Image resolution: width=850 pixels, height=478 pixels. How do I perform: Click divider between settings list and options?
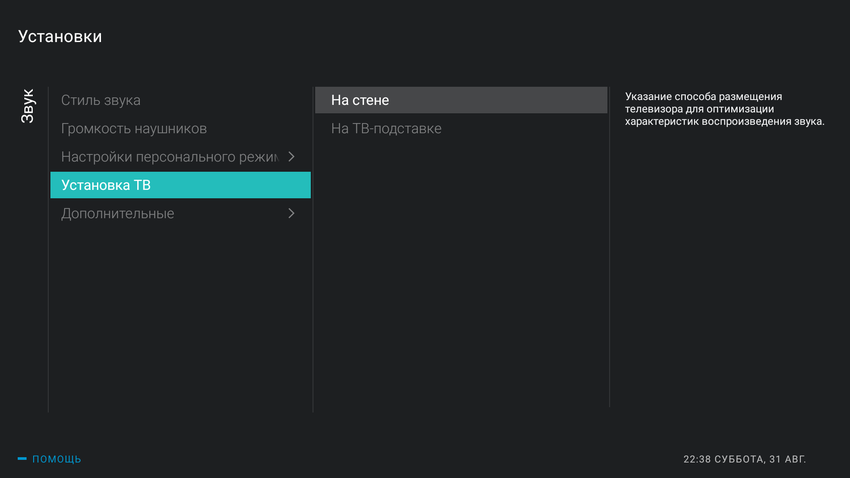(x=313, y=250)
